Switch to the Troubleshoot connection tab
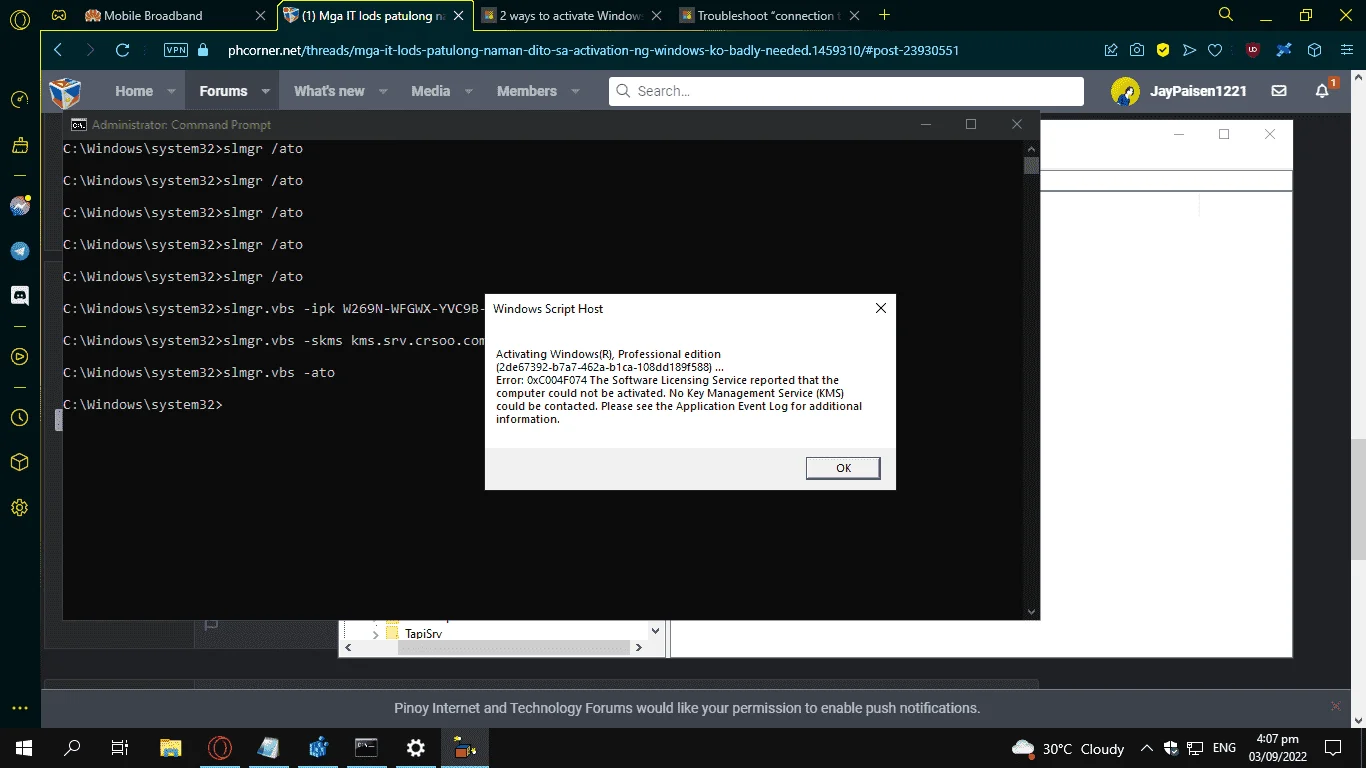 tap(766, 16)
